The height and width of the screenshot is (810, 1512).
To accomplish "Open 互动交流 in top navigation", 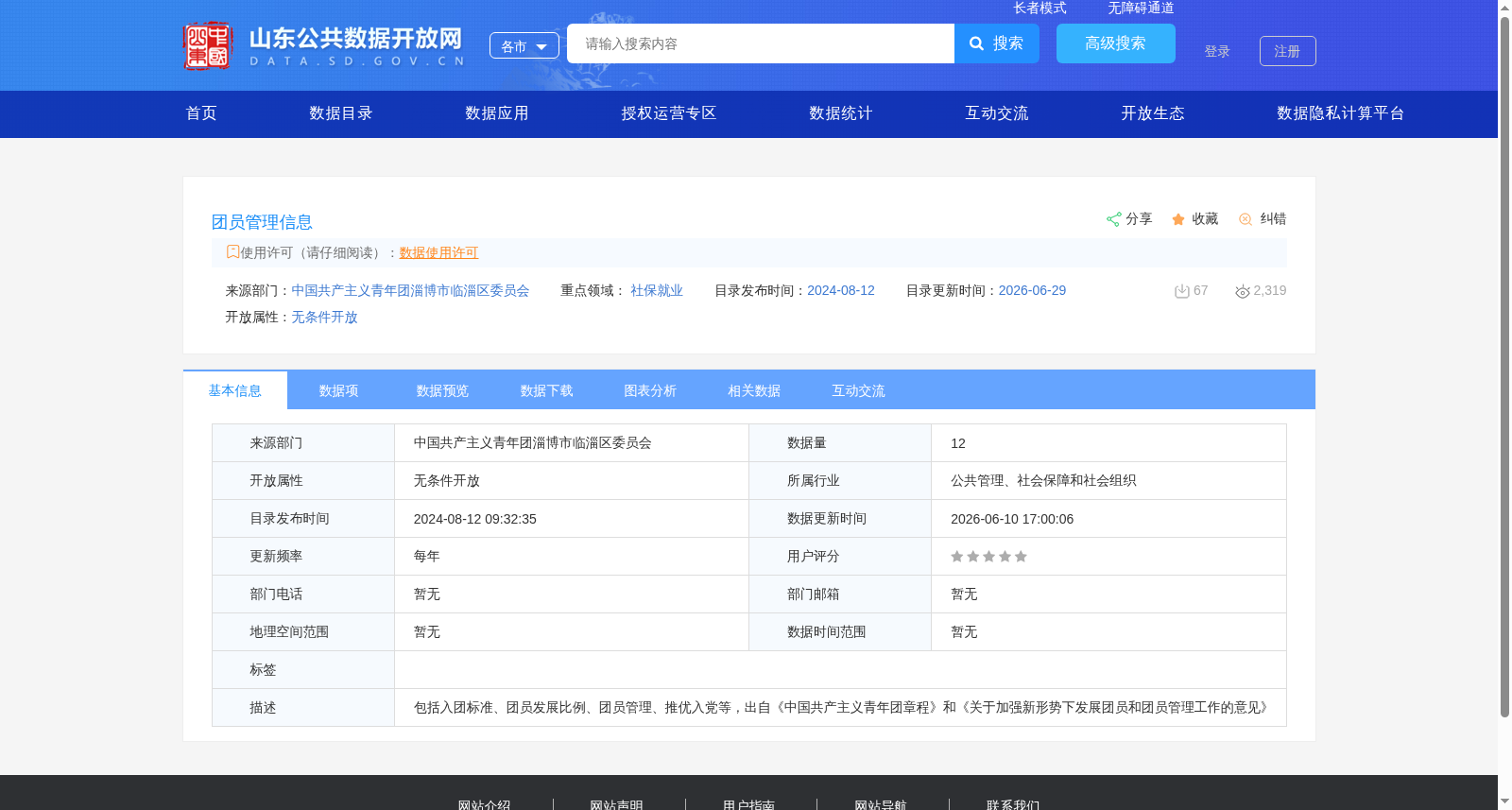I will point(997,113).
